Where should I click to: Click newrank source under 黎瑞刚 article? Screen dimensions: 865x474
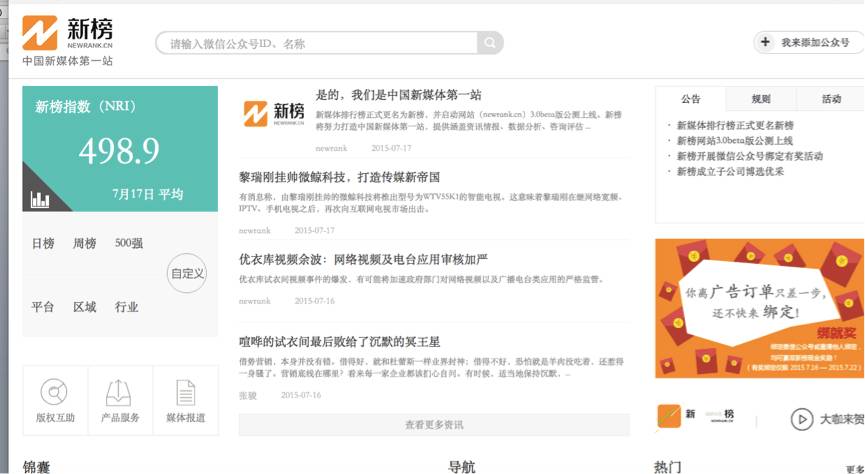[x=255, y=230]
